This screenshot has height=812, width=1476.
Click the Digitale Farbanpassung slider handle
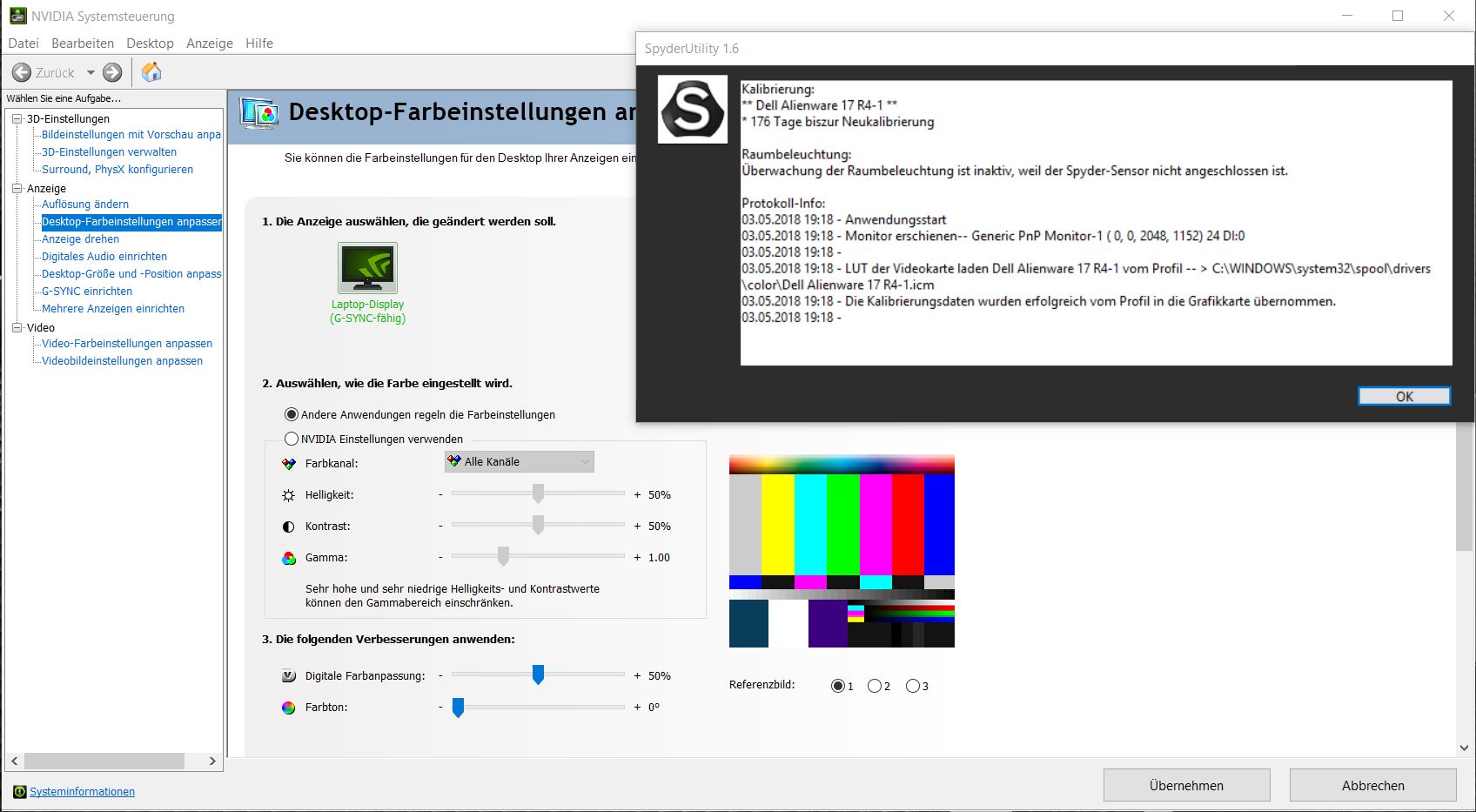[538, 674]
